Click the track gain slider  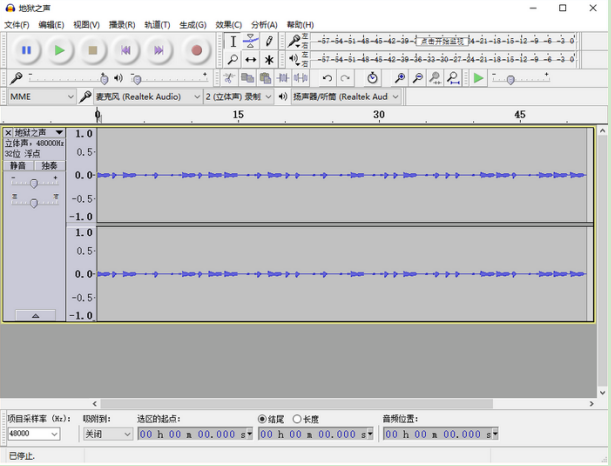34,183
